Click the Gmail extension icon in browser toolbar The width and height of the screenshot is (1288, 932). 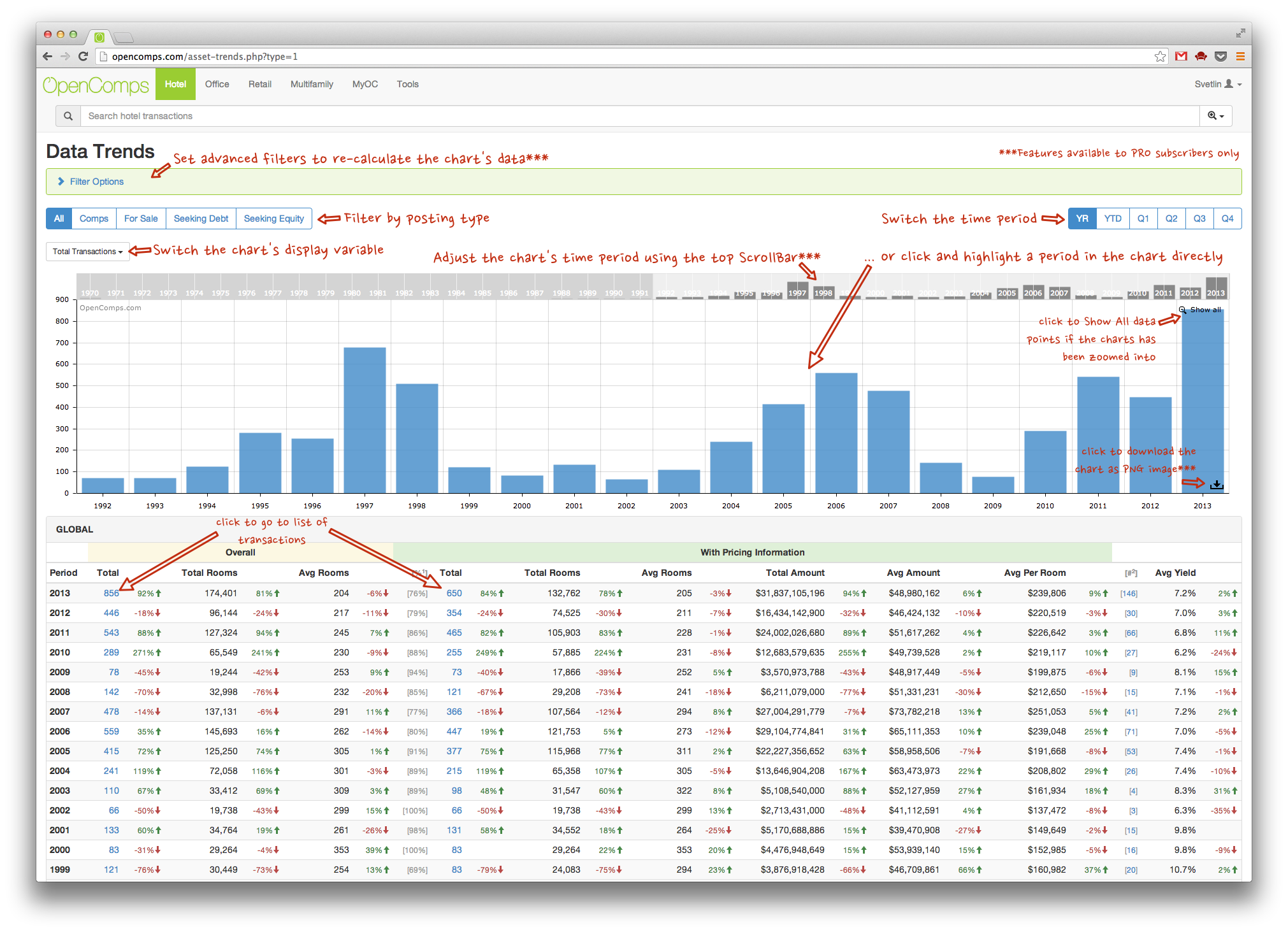[x=1181, y=56]
